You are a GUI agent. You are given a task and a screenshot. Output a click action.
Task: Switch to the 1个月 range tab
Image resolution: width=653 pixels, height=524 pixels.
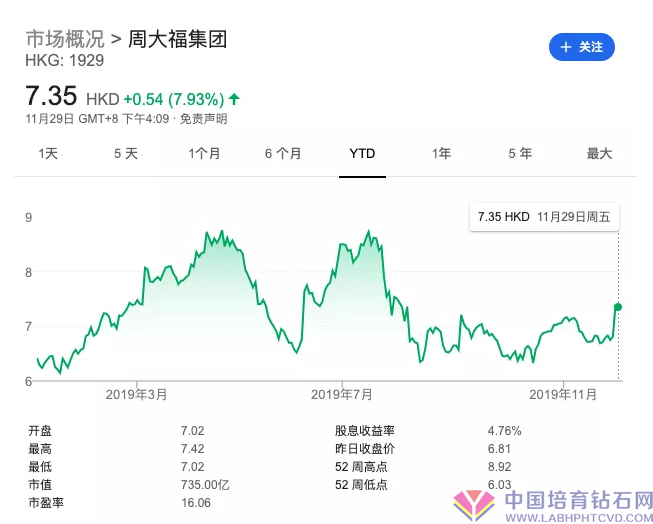(x=204, y=154)
